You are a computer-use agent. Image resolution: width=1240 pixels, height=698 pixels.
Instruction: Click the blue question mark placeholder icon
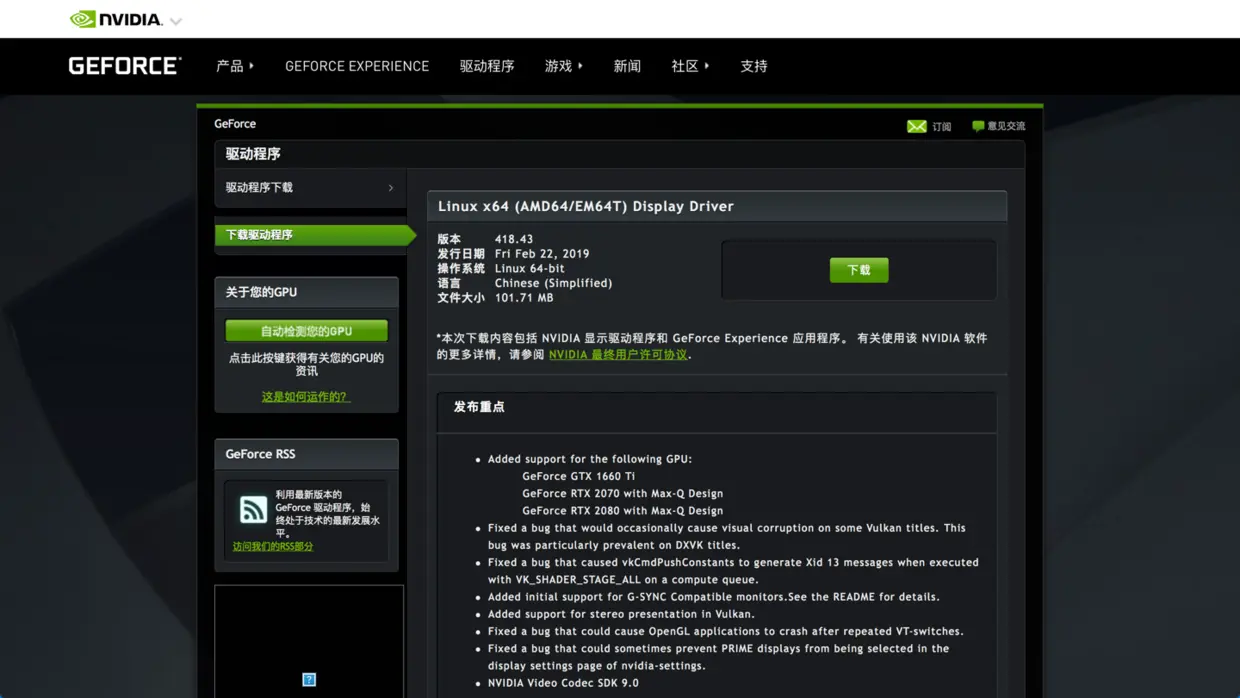(309, 680)
